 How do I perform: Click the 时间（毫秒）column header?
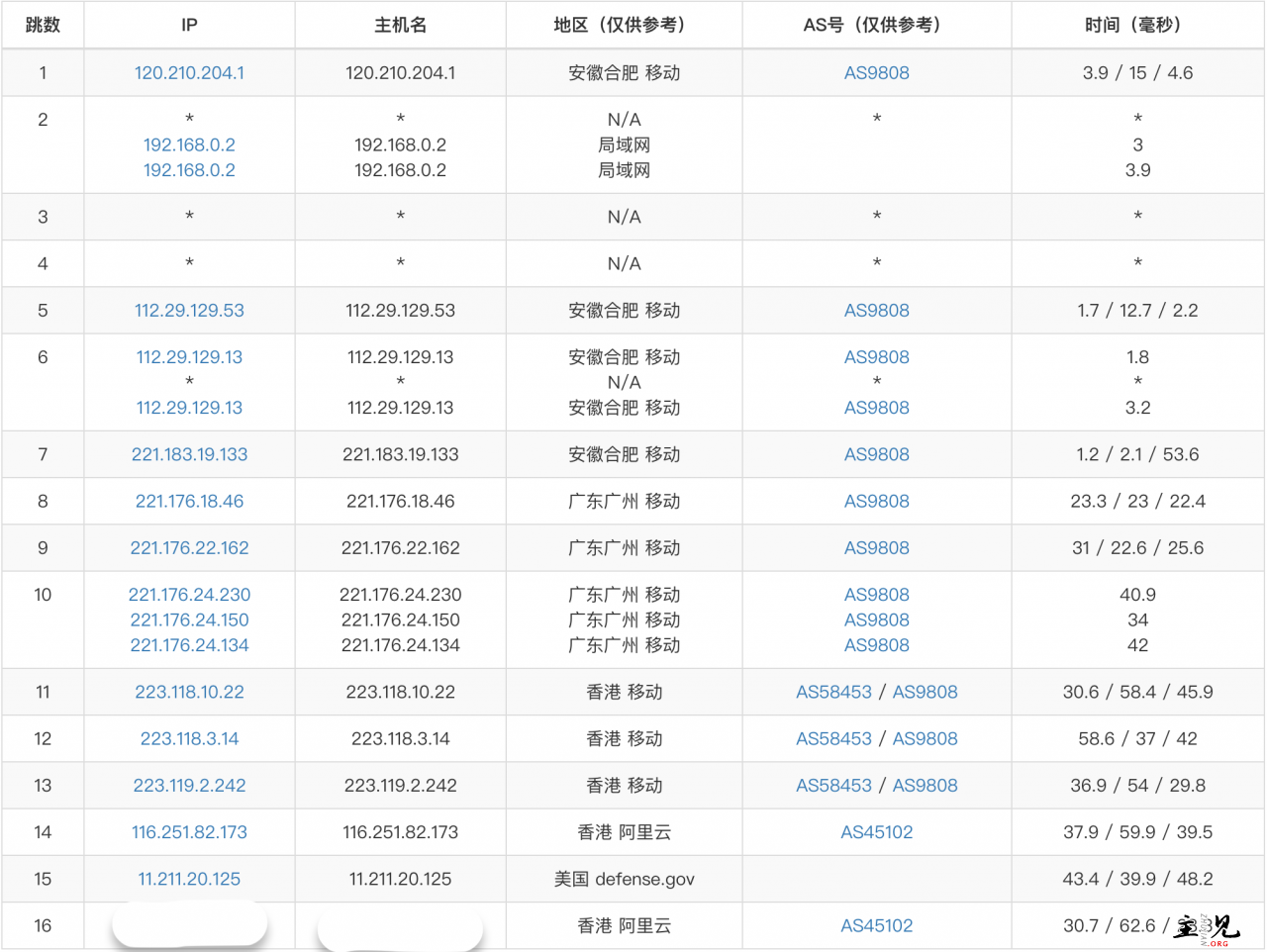click(1137, 25)
